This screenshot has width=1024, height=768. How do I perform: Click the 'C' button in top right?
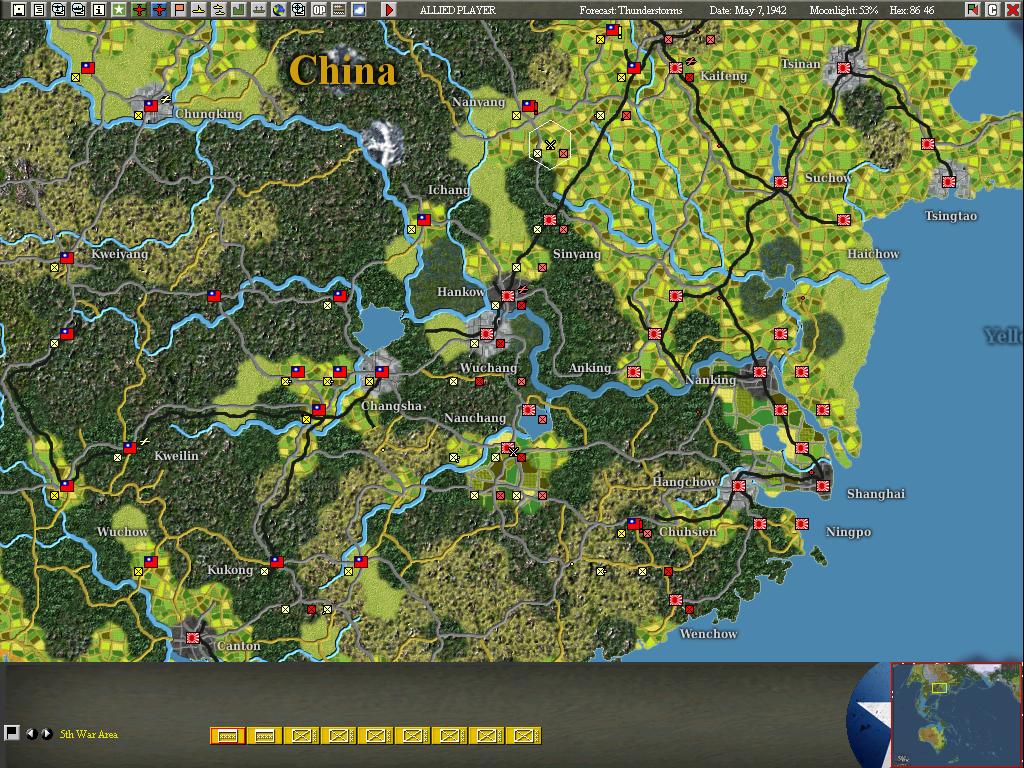[x=992, y=10]
